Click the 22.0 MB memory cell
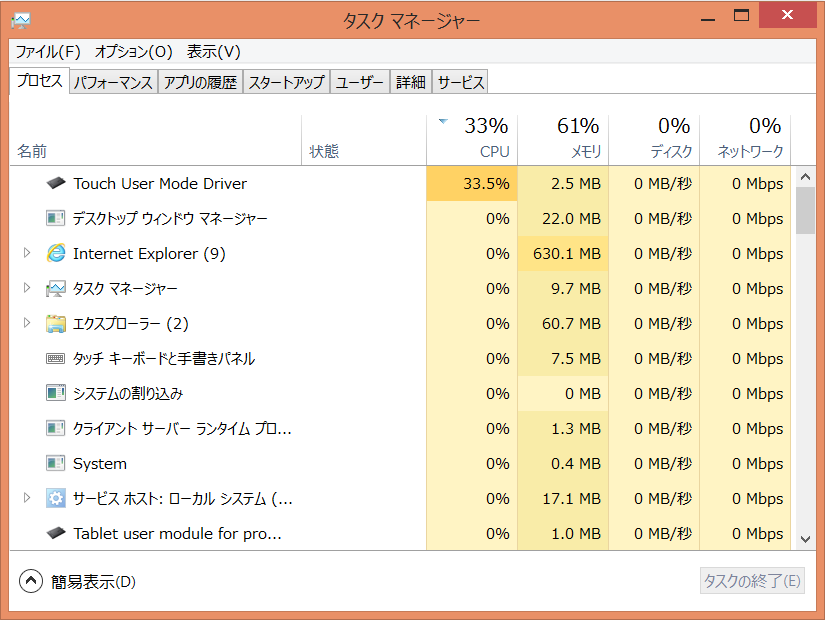The height and width of the screenshot is (620, 825). tap(563, 218)
